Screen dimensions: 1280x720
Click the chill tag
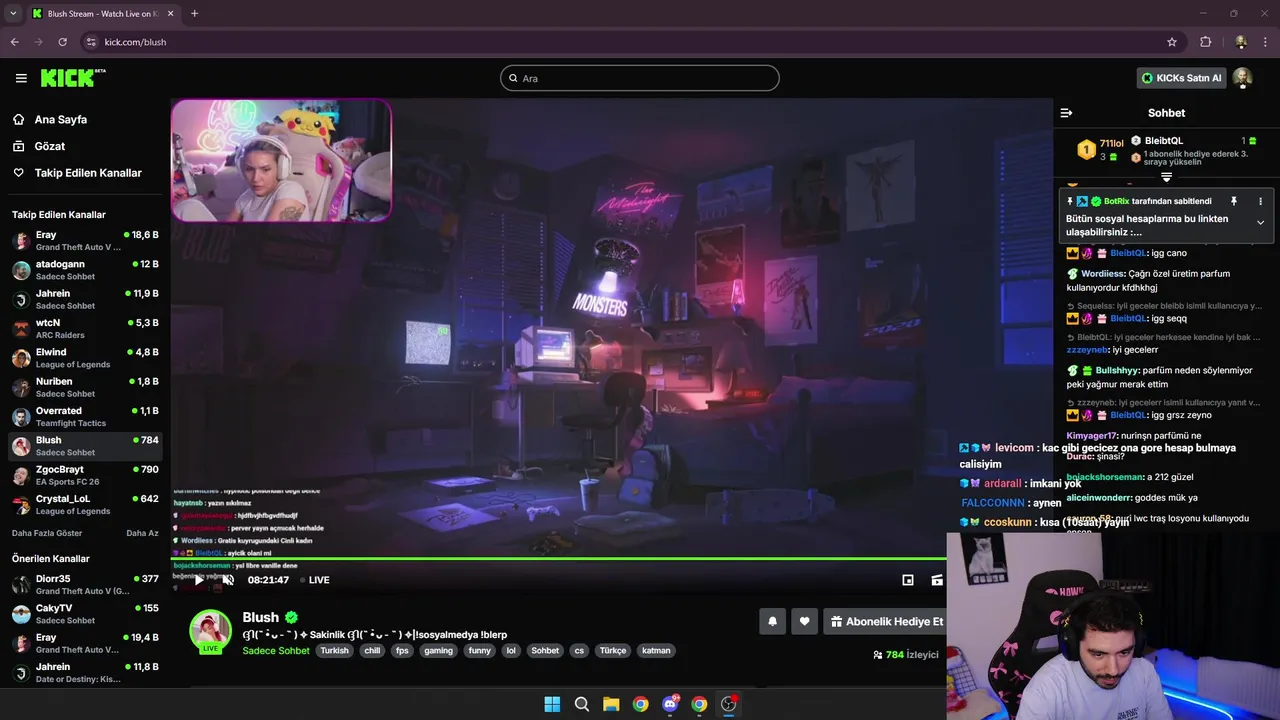[372, 651]
